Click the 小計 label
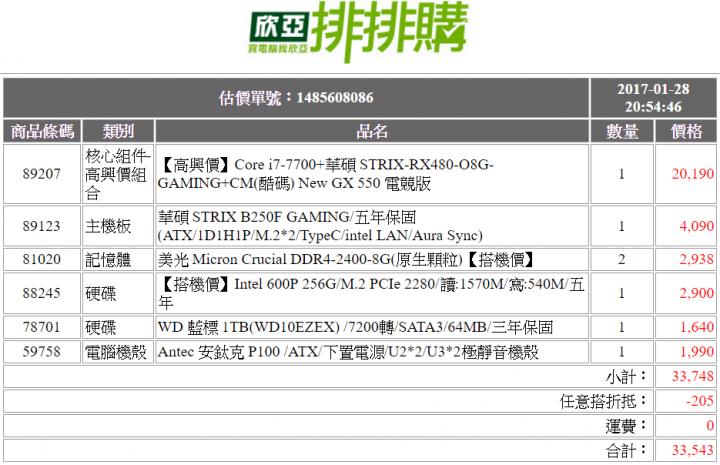The image size is (720, 465). click(626, 377)
